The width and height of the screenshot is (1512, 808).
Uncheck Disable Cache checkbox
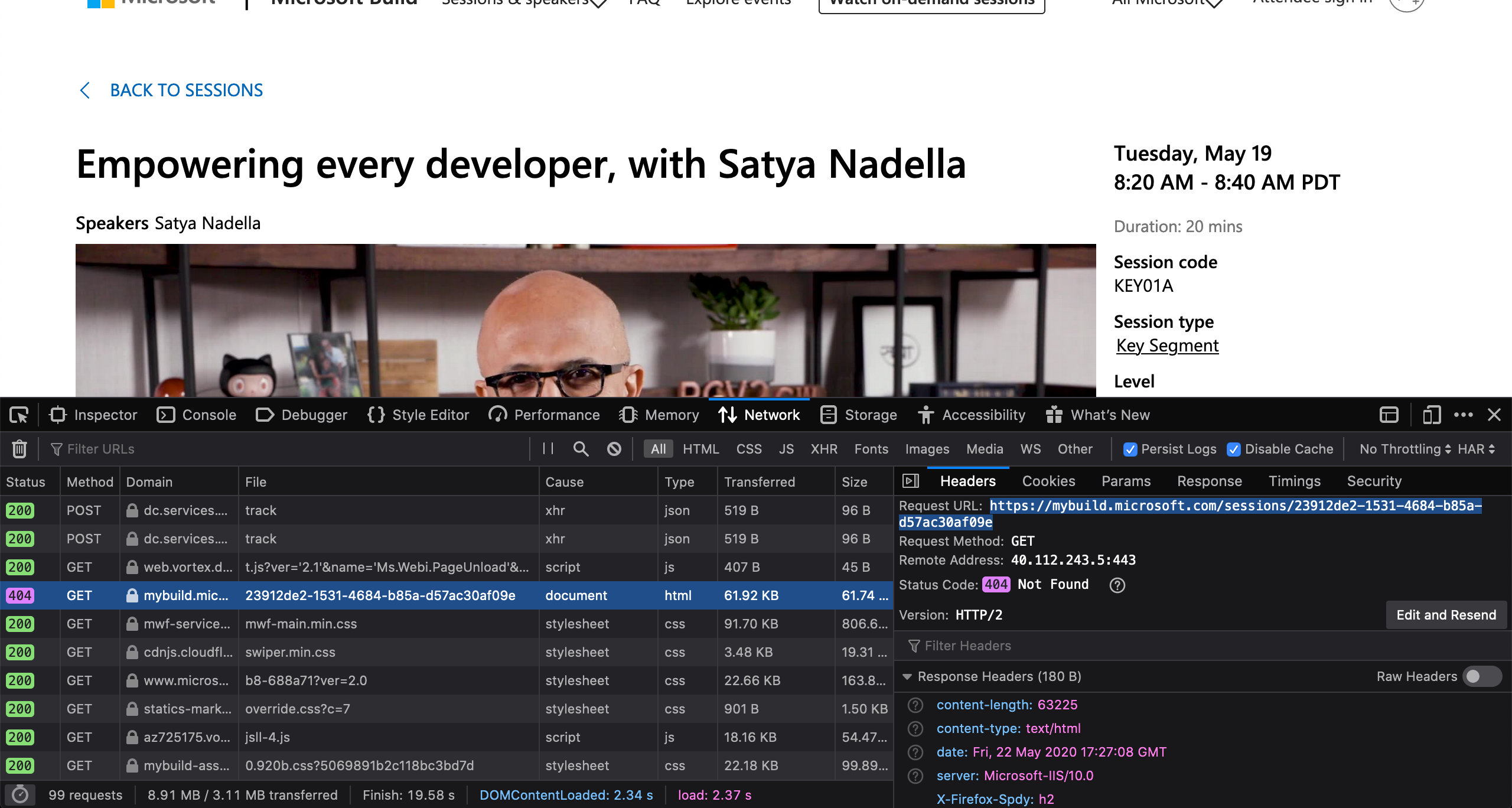coord(1234,449)
